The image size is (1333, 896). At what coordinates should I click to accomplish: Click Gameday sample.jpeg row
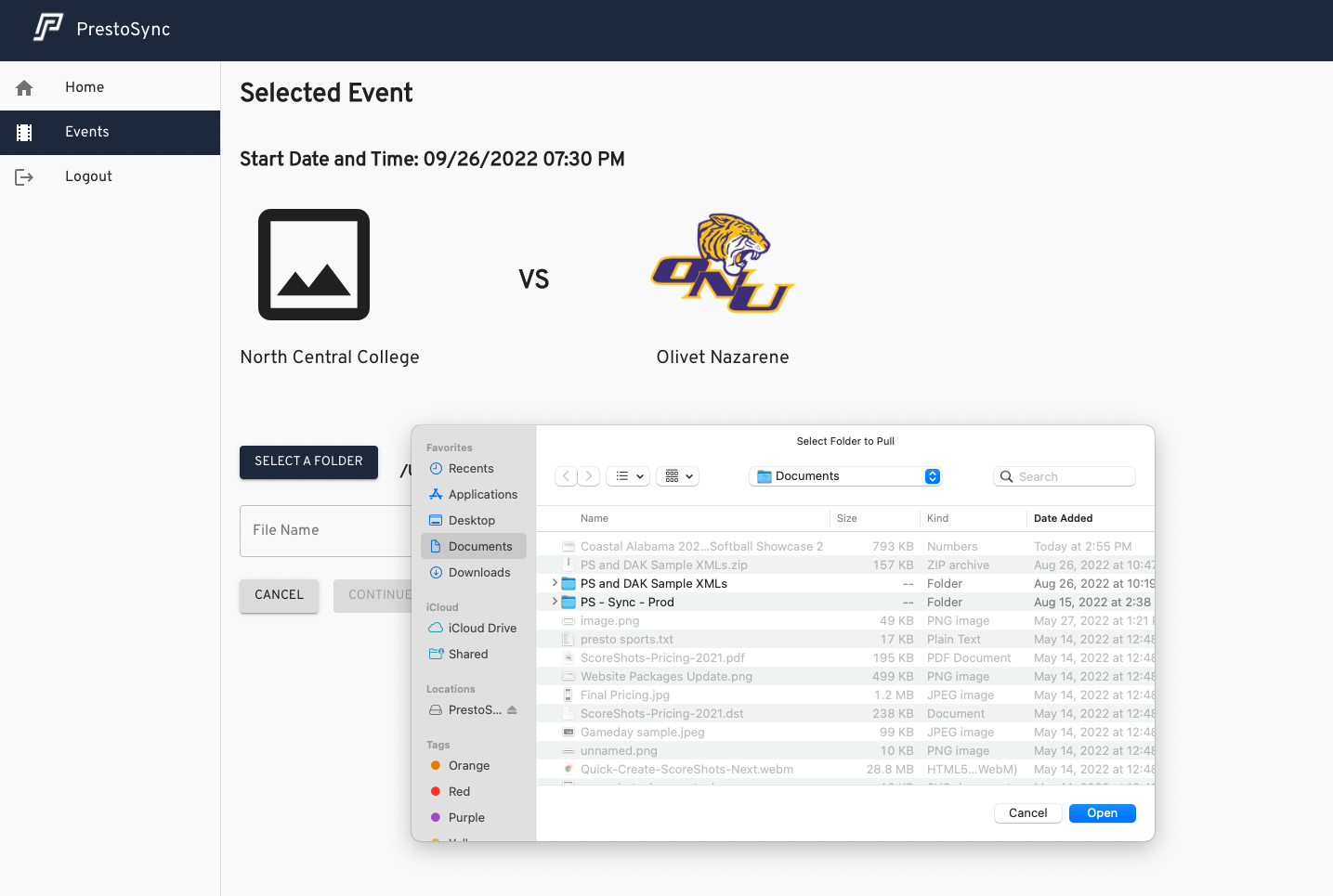click(x=845, y=733)
